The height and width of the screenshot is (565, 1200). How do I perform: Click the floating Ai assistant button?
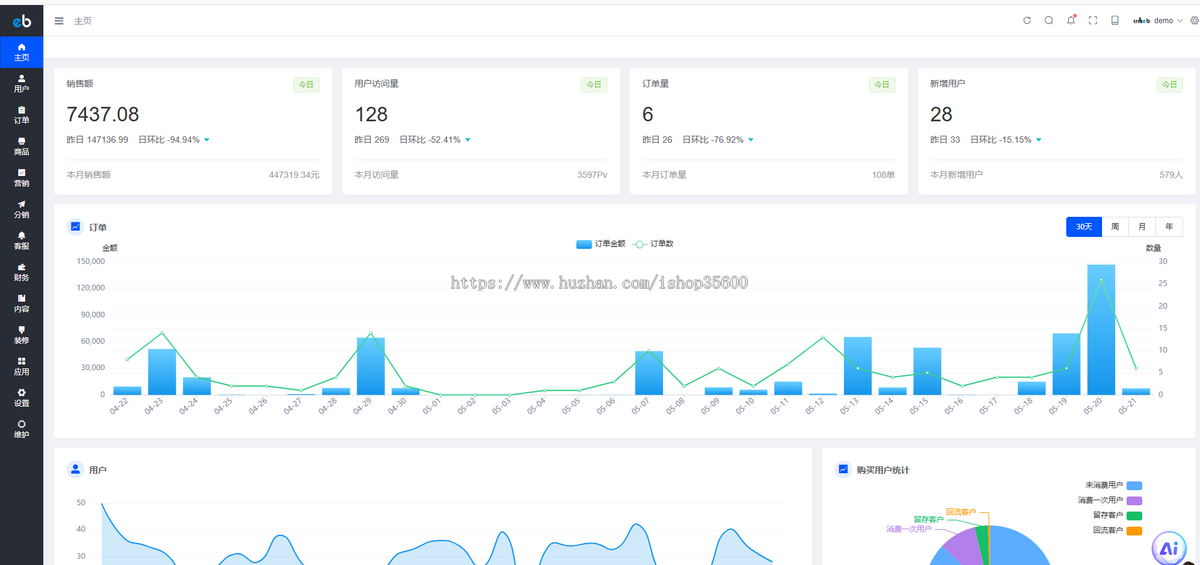[1168, 547]
